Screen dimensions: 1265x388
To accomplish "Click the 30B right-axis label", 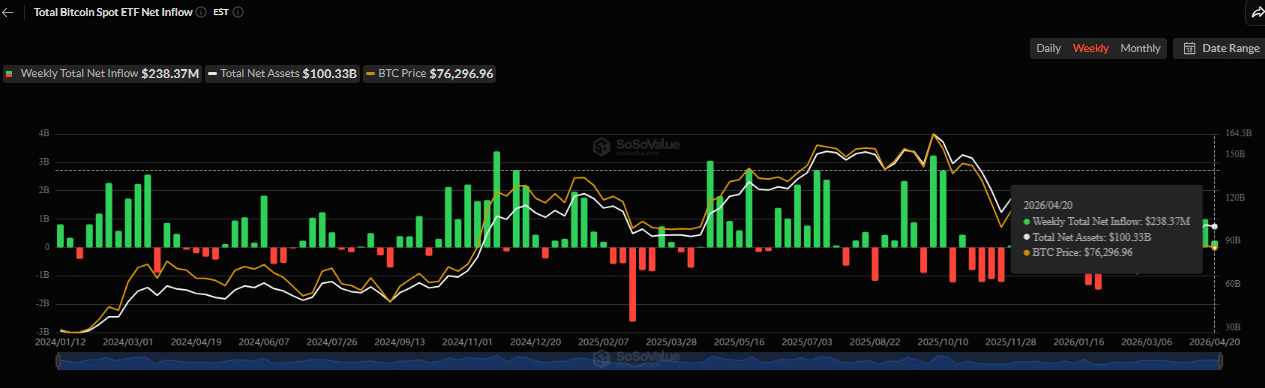I will 1232,326.
